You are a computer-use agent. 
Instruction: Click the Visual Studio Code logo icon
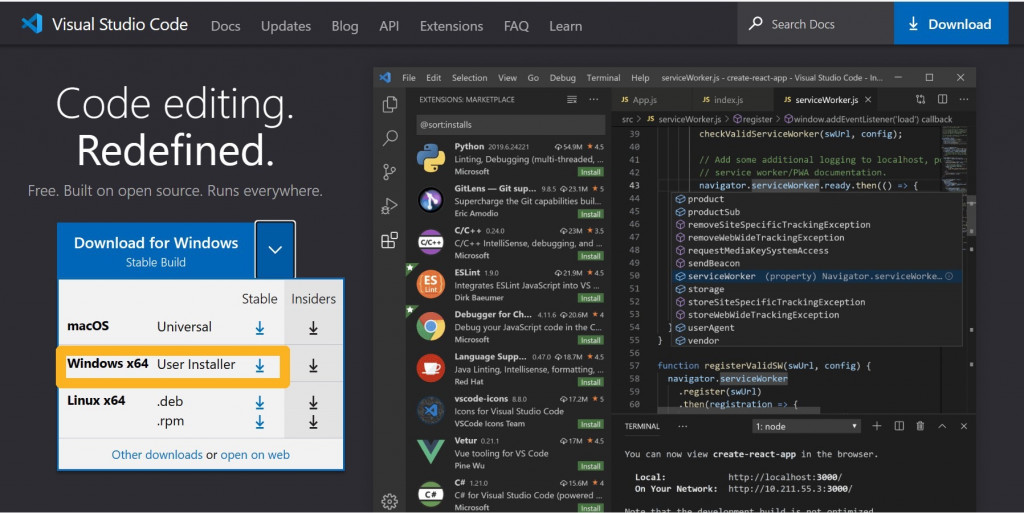pyautogui.click(x=32, y=24)
